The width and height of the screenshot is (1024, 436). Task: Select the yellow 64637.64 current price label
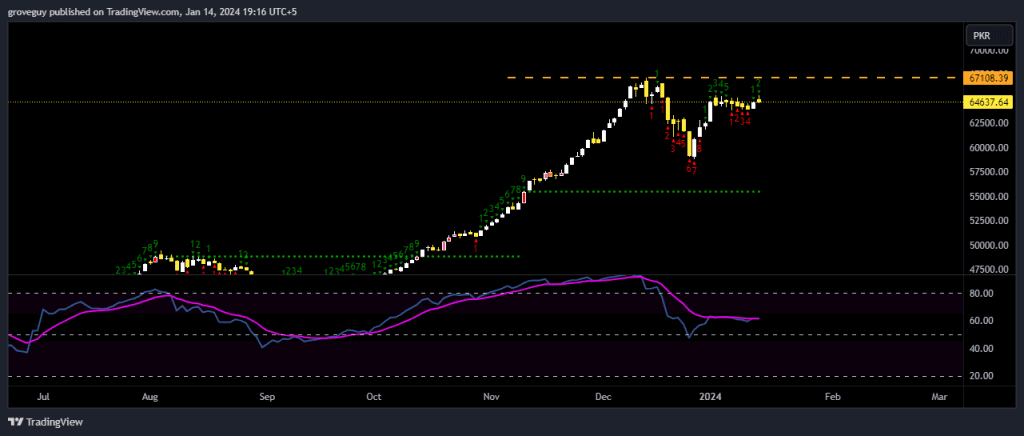point(988,102)
